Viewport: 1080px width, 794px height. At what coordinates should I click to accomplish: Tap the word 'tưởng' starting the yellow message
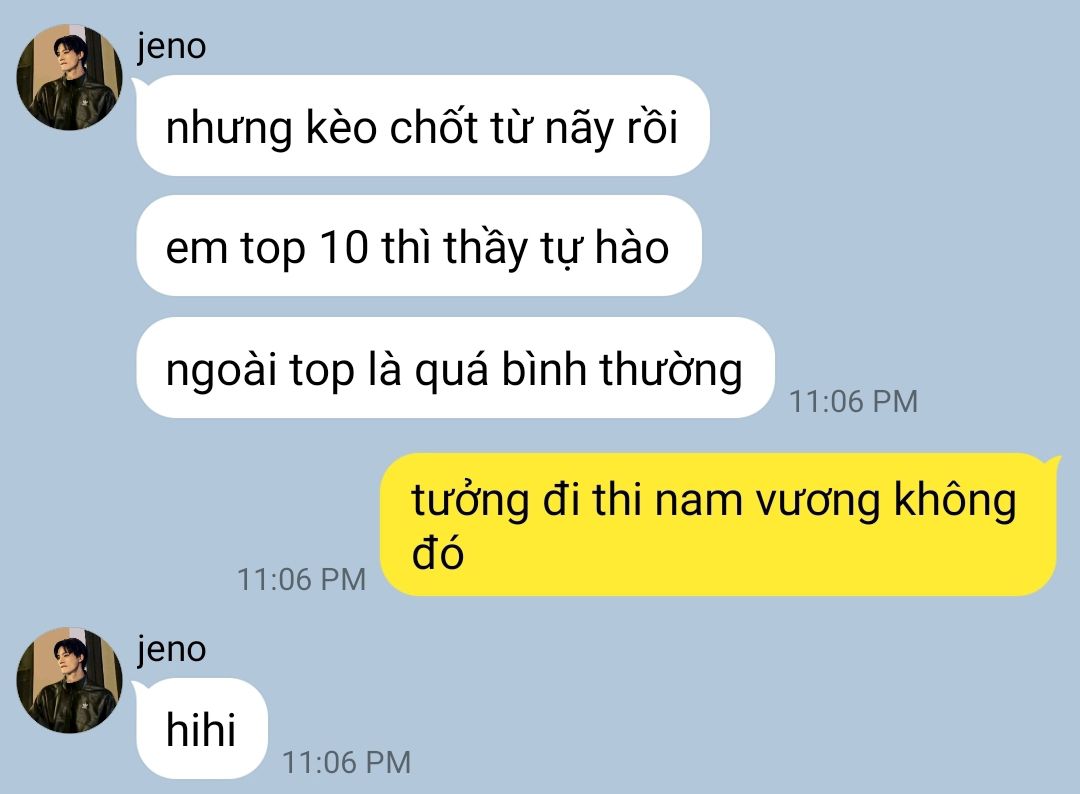point(470,500)
